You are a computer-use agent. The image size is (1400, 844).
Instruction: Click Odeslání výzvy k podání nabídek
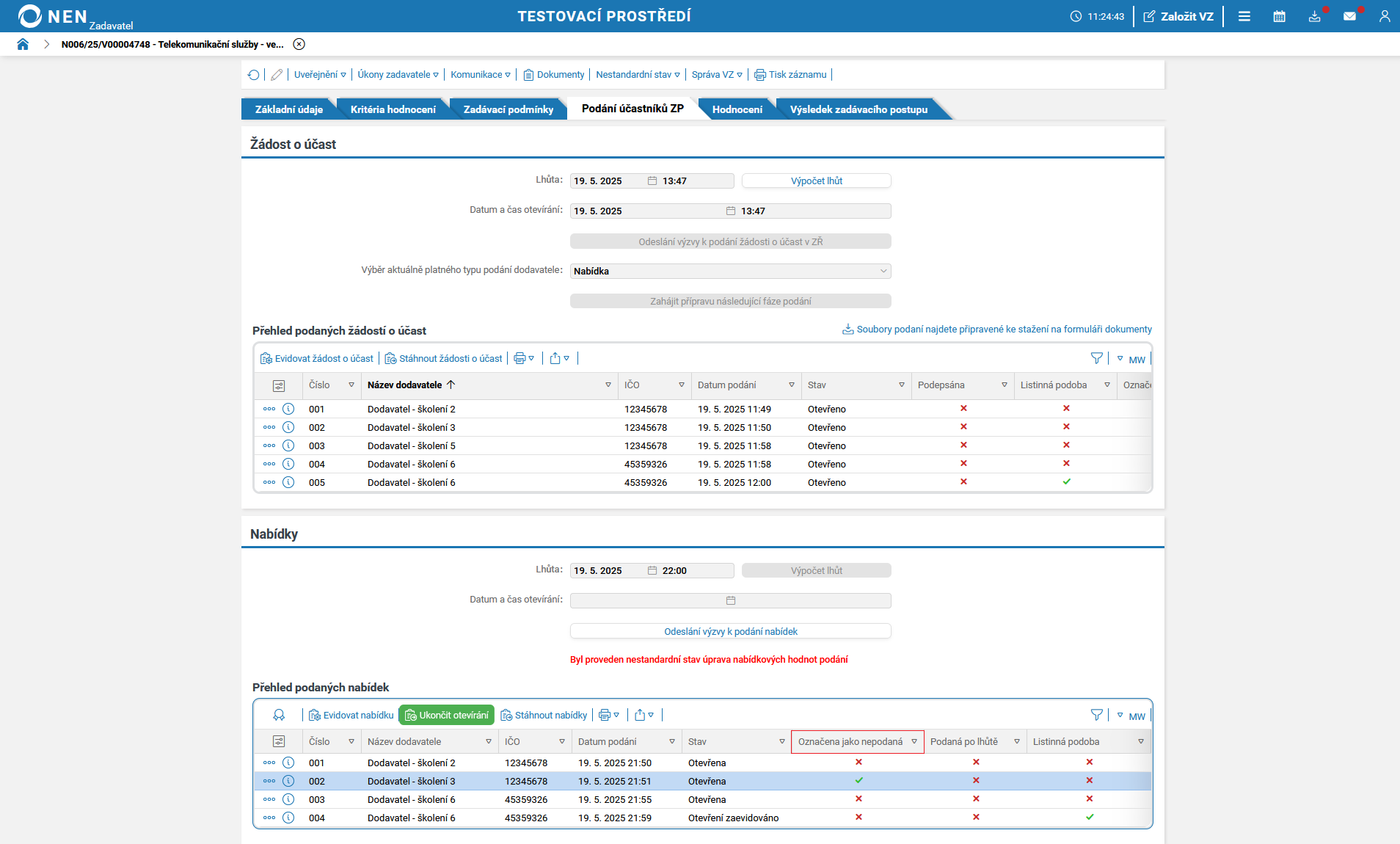(x=730, y=631)
